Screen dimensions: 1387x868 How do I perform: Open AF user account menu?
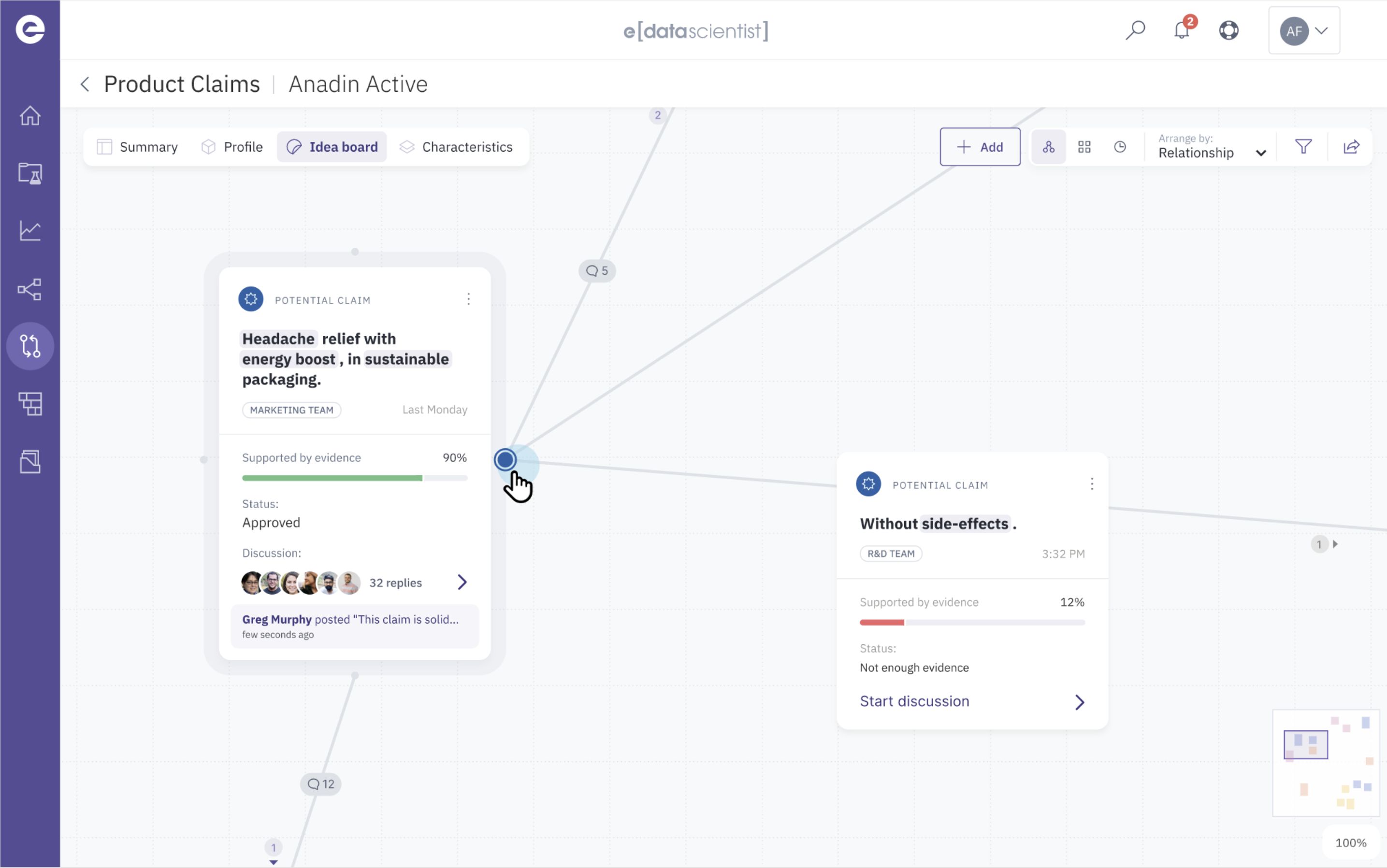(x=1304, y=31)
